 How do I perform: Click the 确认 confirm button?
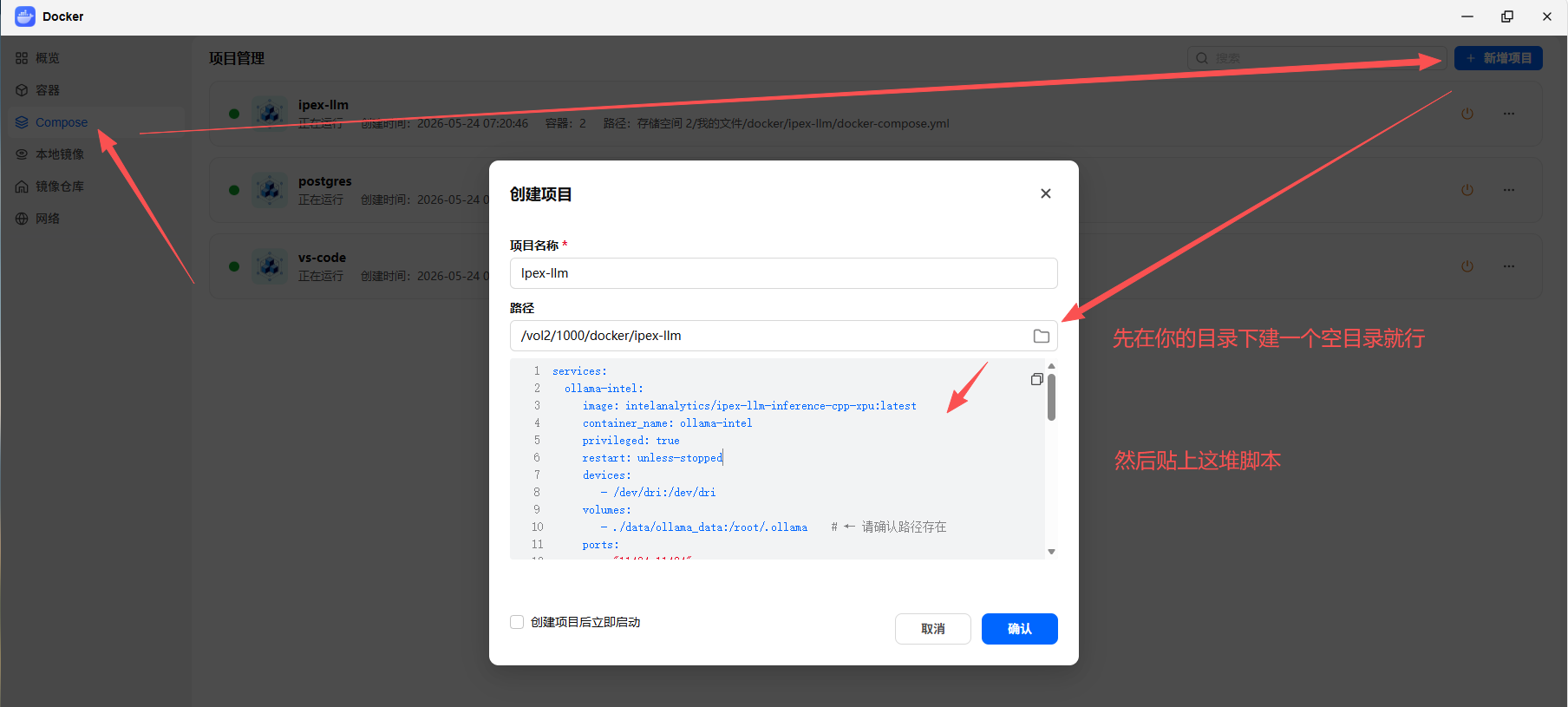pyautogui.click(x=1020, y=629)
